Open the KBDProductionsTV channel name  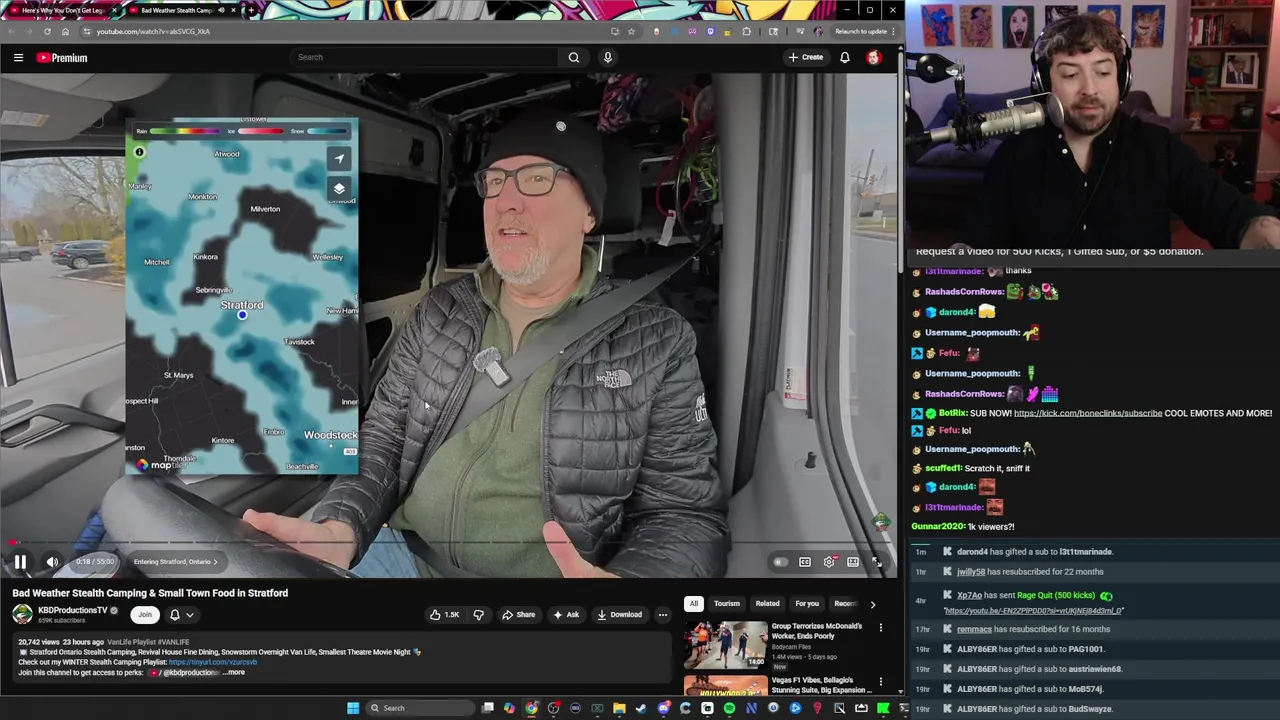coord(73,610)
